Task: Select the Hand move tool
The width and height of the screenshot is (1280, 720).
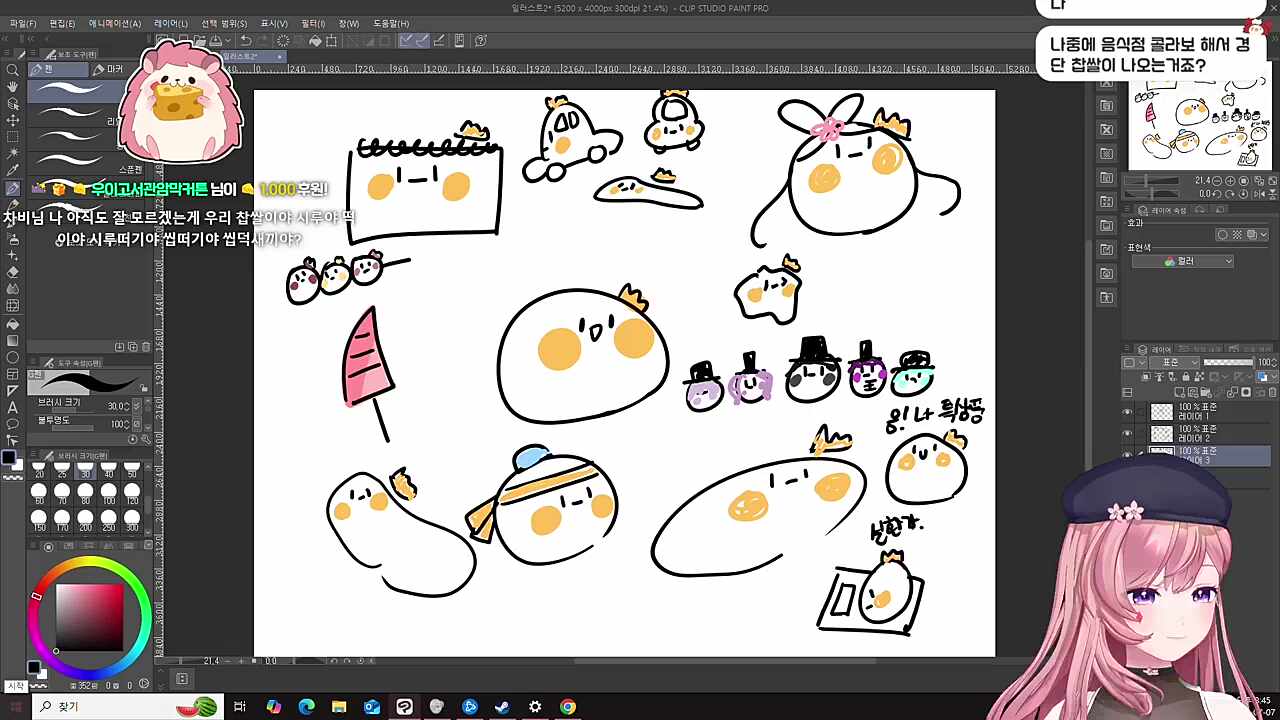Action: tap(13, 87)
